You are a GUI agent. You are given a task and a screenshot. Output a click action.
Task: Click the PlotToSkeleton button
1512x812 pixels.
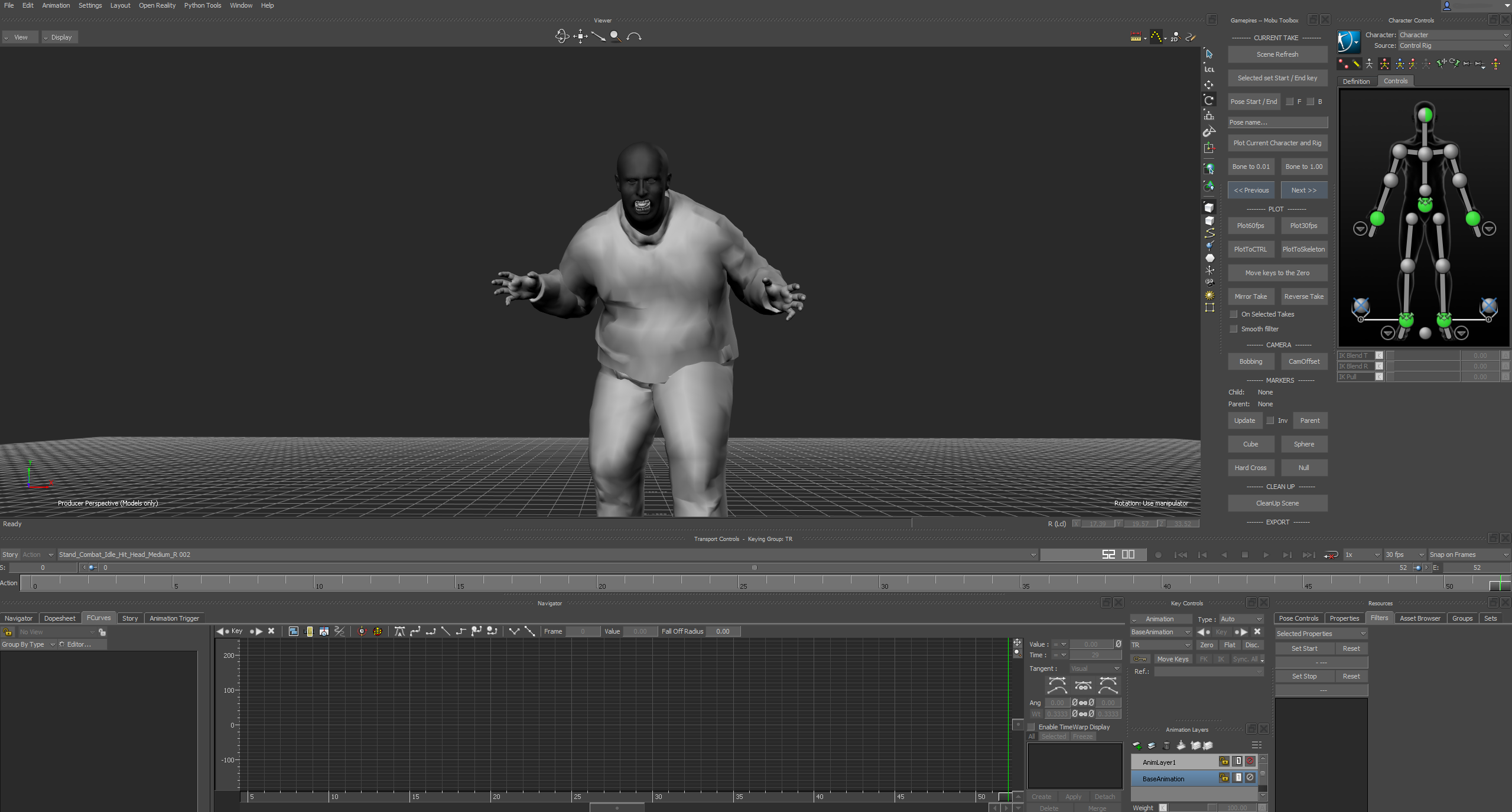tap(1303, 249)
